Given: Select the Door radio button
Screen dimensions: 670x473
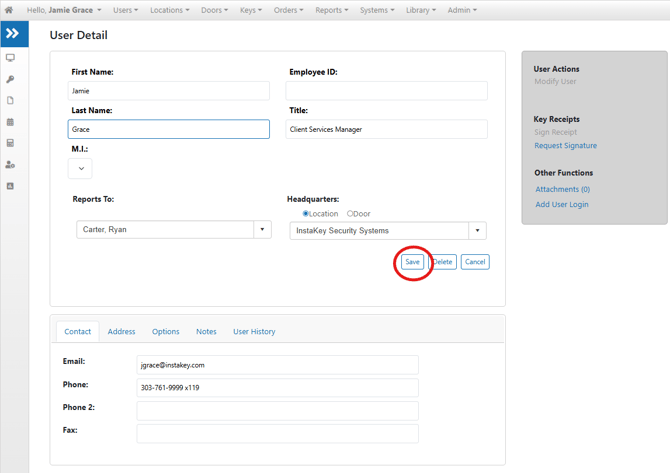Looking at the screenshot, I should coord(350,213).
